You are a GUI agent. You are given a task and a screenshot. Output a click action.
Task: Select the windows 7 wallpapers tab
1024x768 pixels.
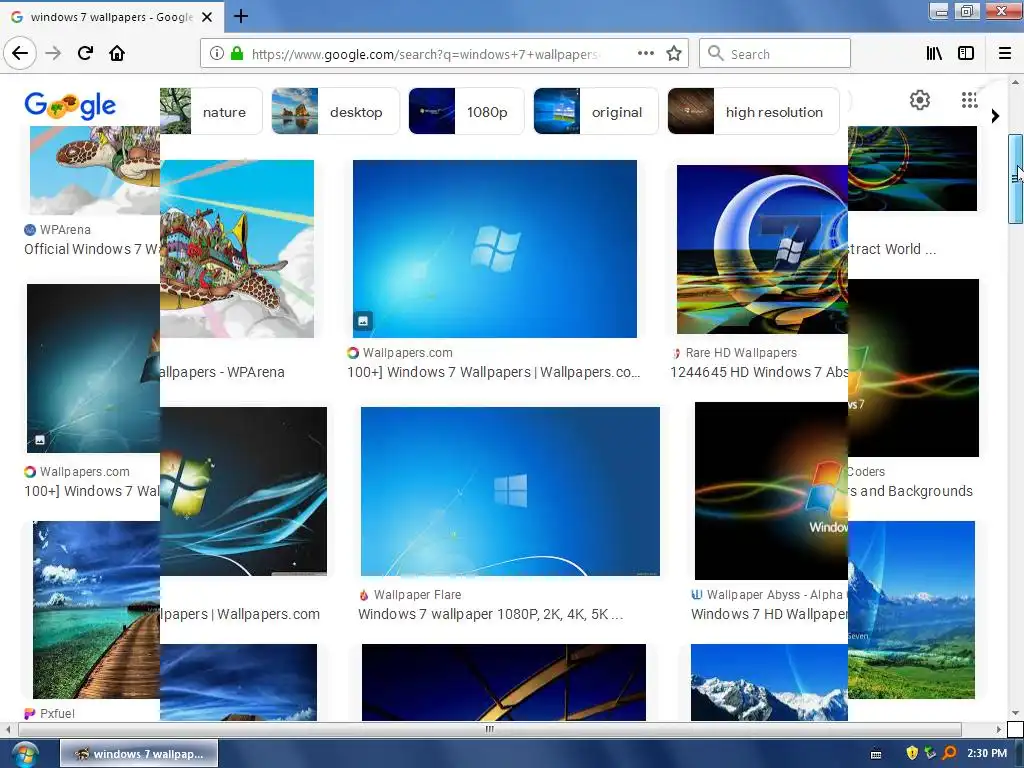(111, 17)
